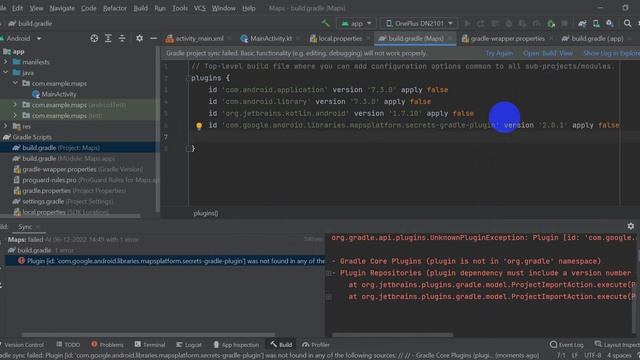The width and height of the screenshot is (640, 360).
Task: Click the Show Log in Explorer link
Action: tap(611, 53)
